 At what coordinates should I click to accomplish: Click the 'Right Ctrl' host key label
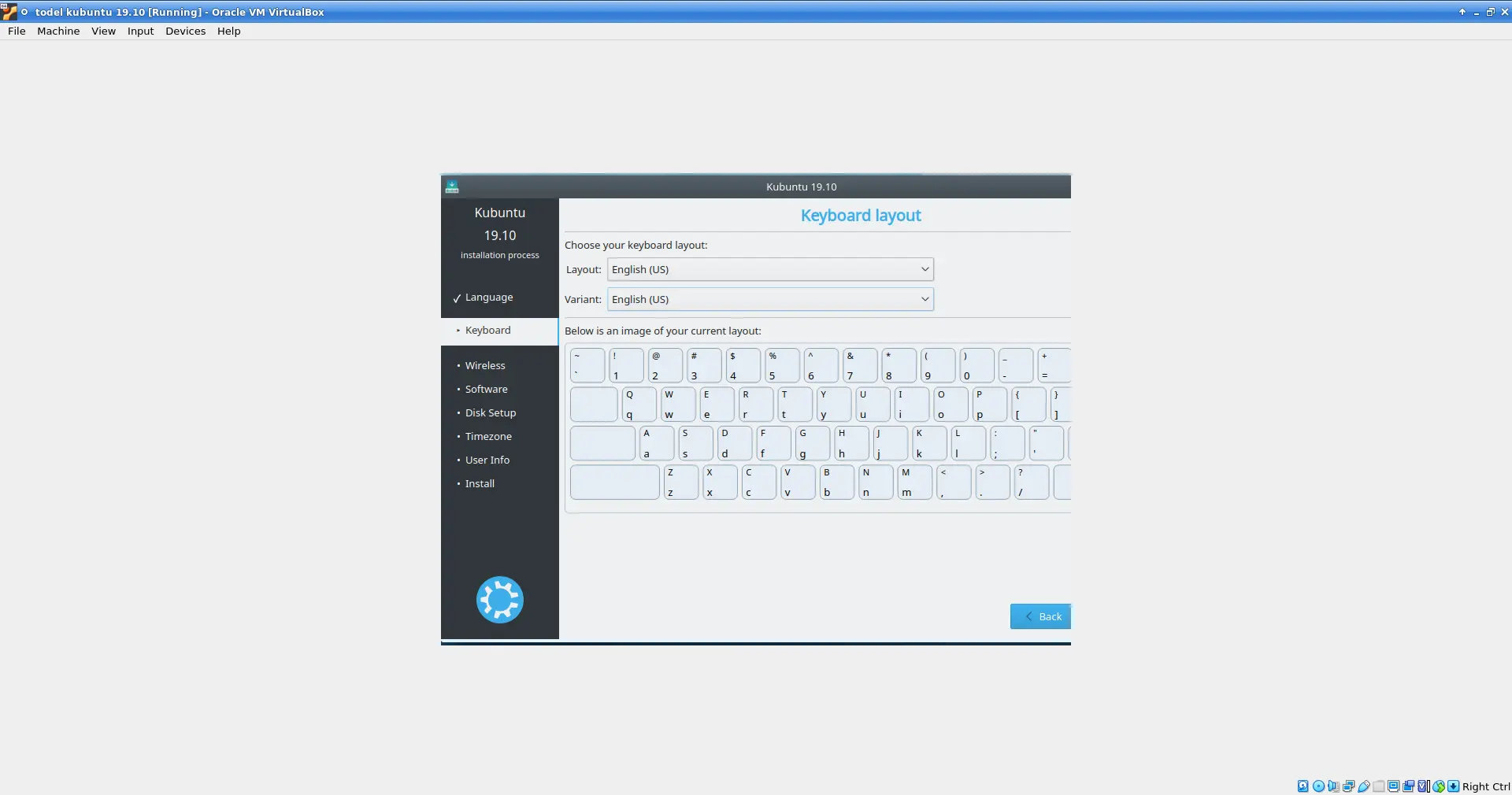pyautogui.click(x=1486, y=786)
